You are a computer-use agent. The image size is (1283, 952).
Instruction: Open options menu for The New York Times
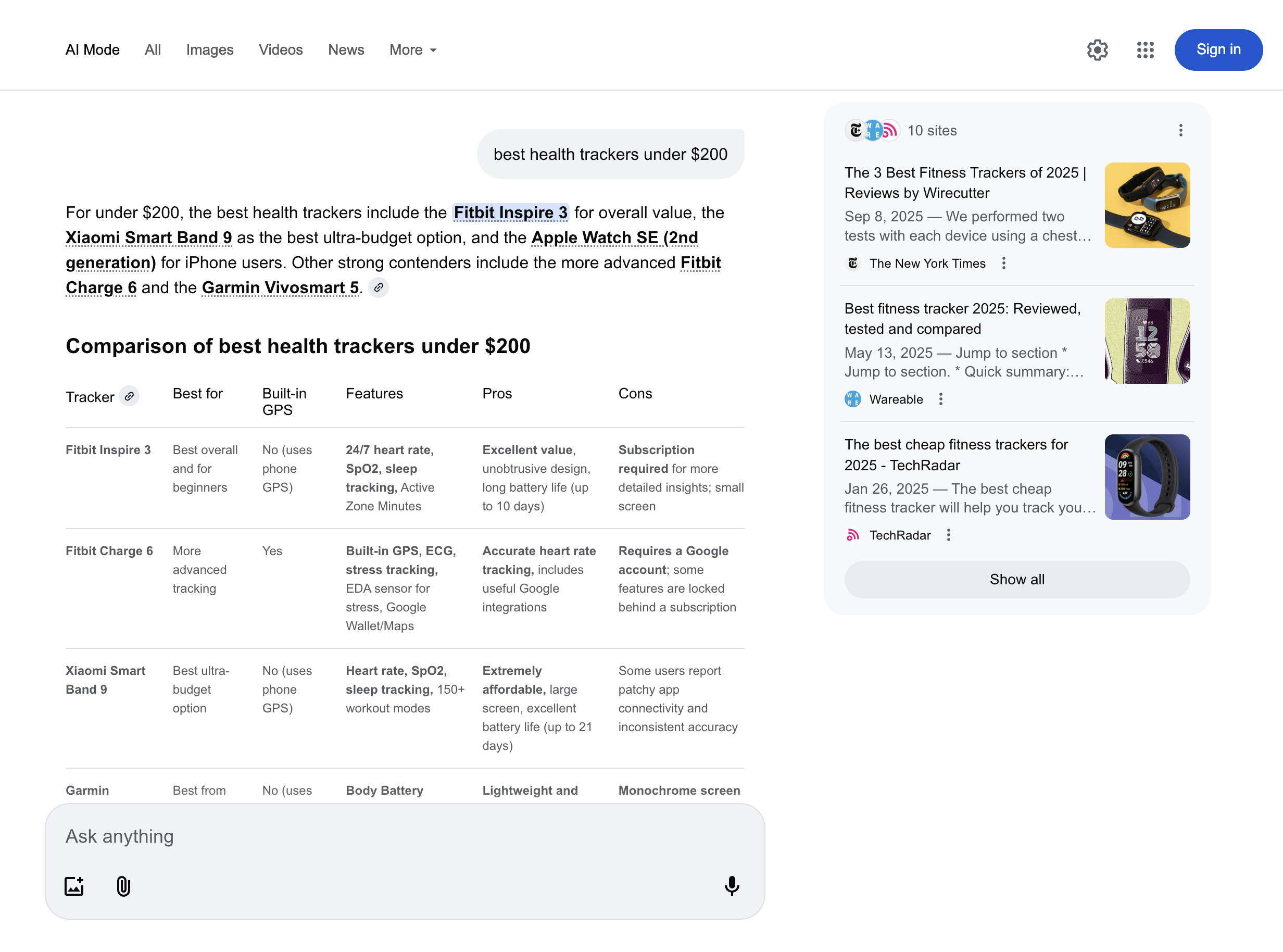(x=1003, y=264)
